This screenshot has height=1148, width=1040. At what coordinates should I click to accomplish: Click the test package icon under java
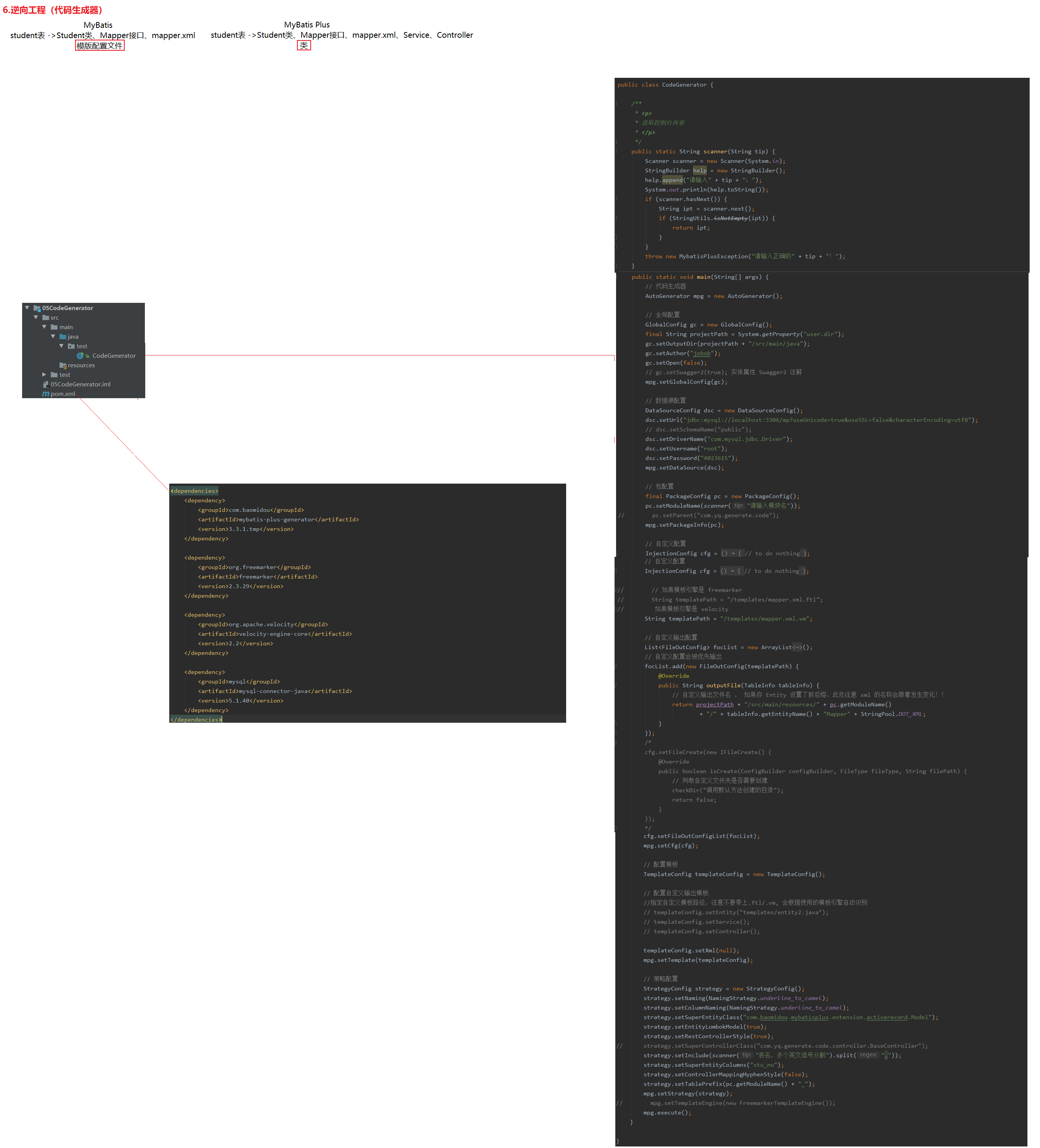[x=71, y=346]
